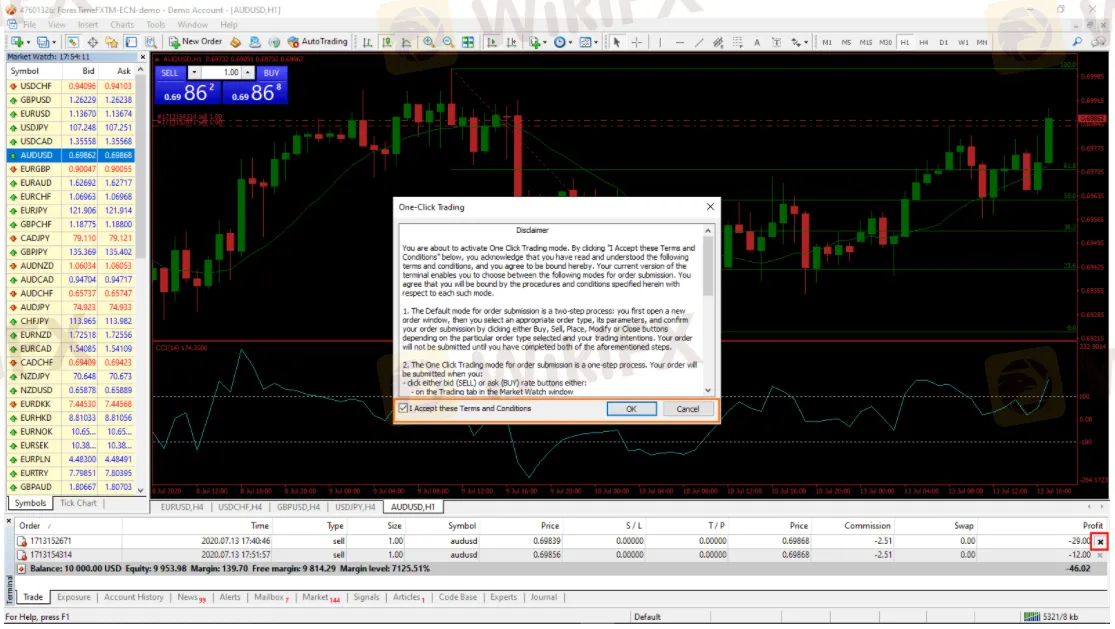Click the volume input field showing 1.00
This screenshot has height=629, width=1115.
[220, 72]
